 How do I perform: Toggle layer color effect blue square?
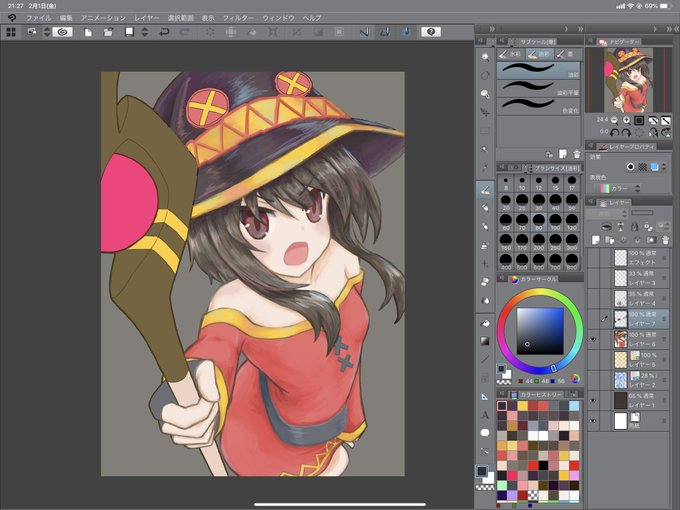click(654, 167)
